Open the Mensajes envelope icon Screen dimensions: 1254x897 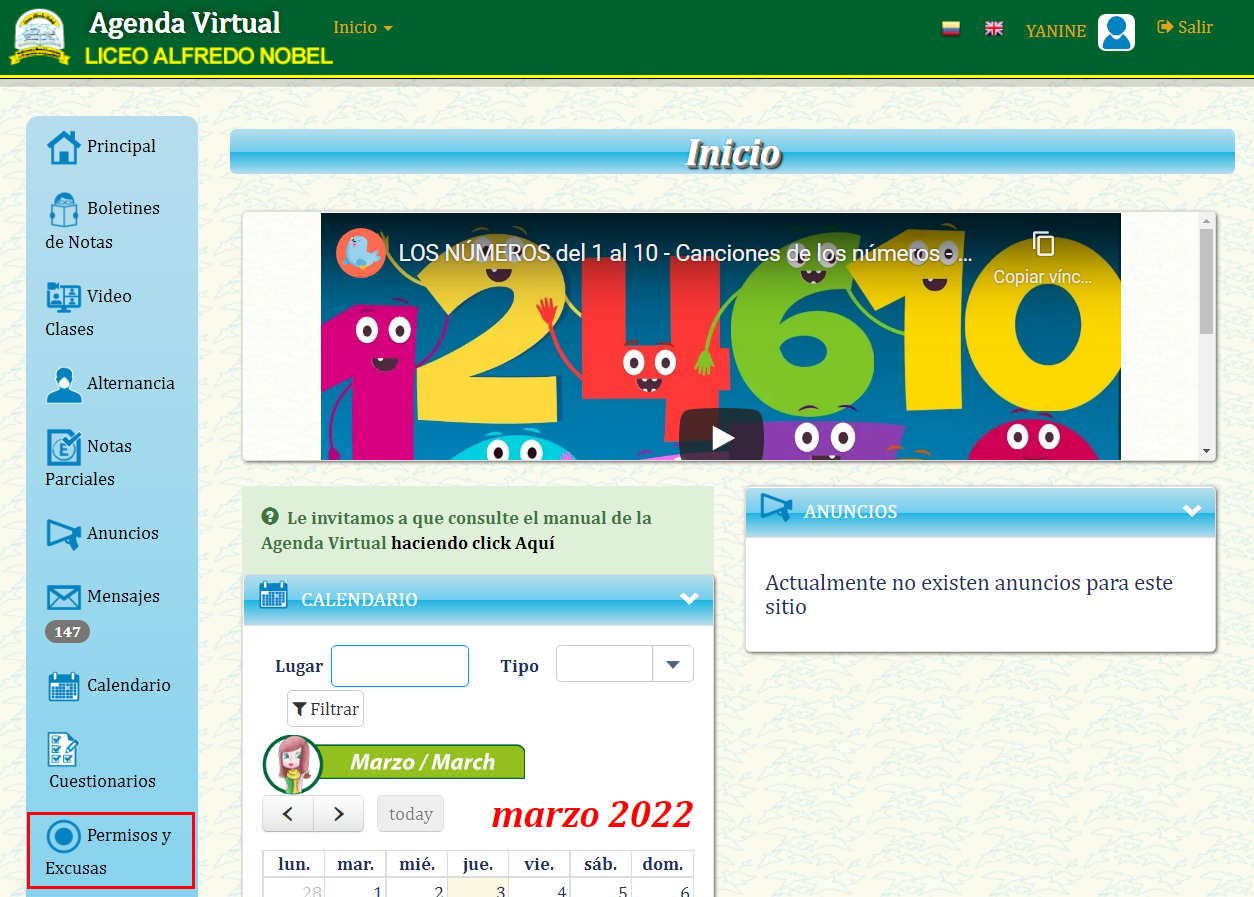[64, 597]
